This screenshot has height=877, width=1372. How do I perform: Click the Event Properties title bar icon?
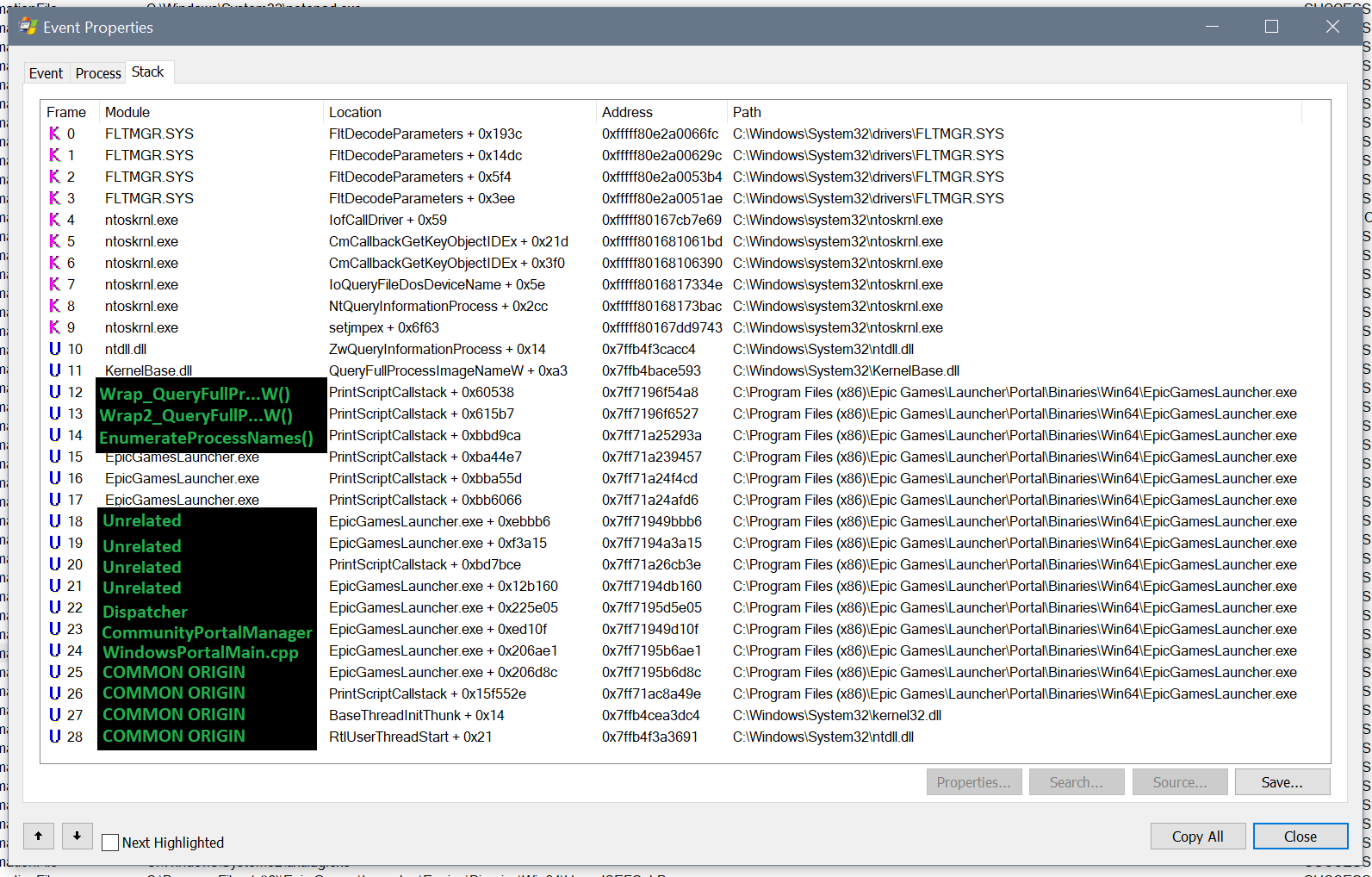click(28, 27)
